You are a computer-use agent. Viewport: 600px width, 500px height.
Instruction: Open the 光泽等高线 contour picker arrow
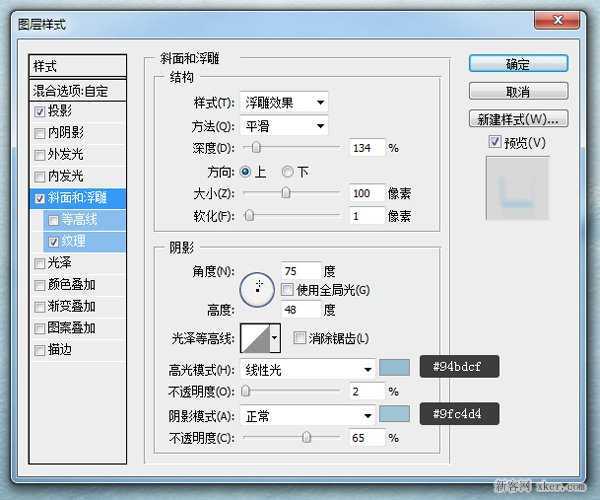pos(275,338)
